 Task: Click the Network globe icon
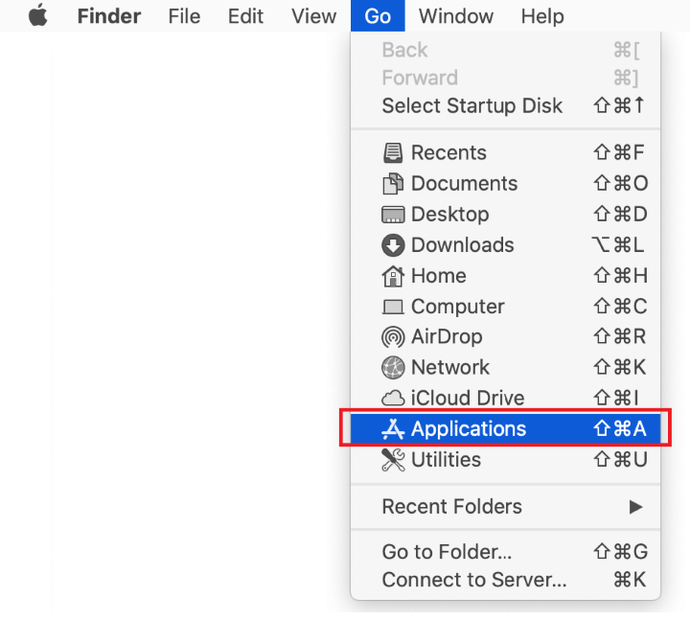point(393,368)
